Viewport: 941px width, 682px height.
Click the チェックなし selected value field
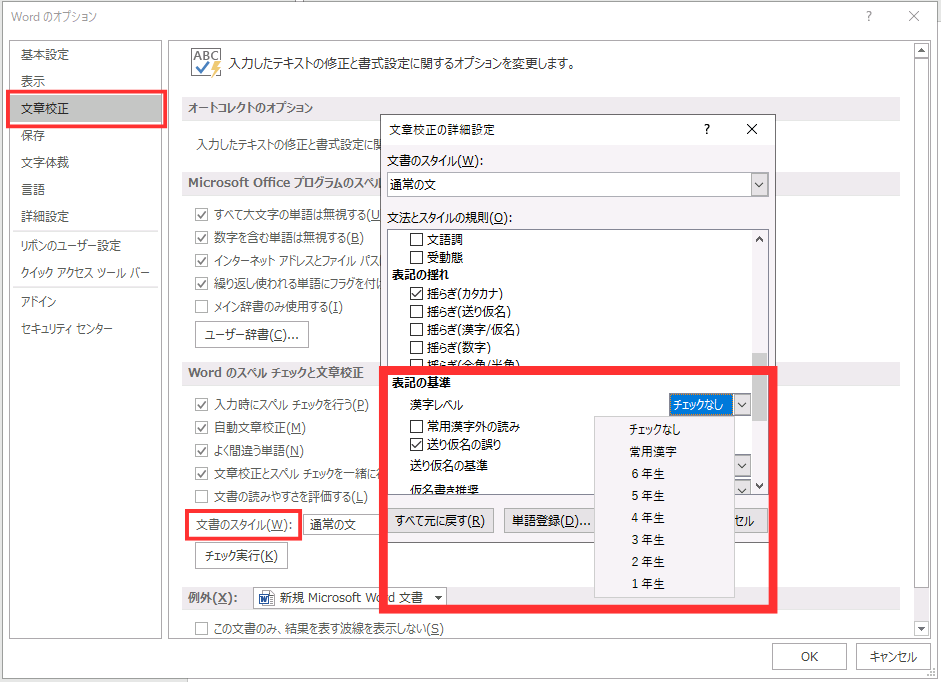pos(701,405)
